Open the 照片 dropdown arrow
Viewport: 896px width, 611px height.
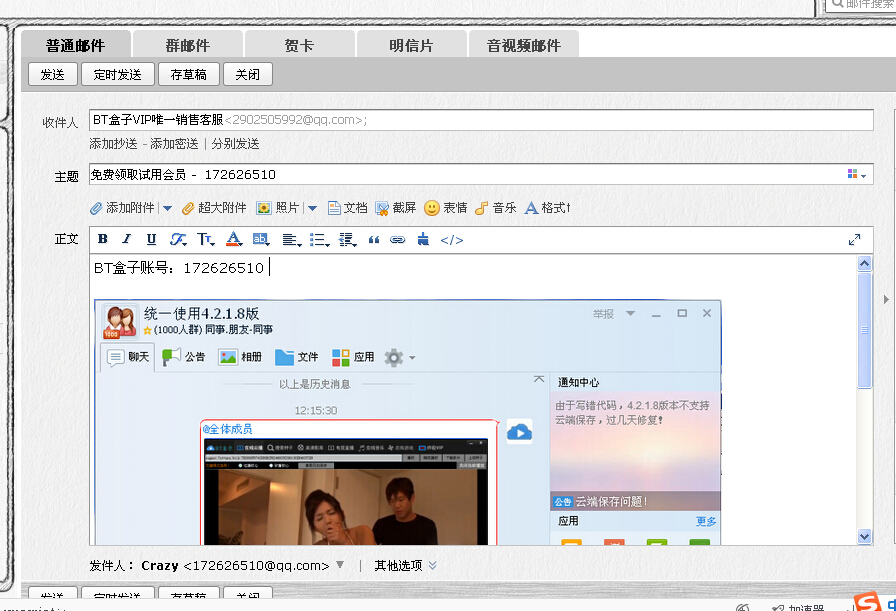[x=312, y=209]
